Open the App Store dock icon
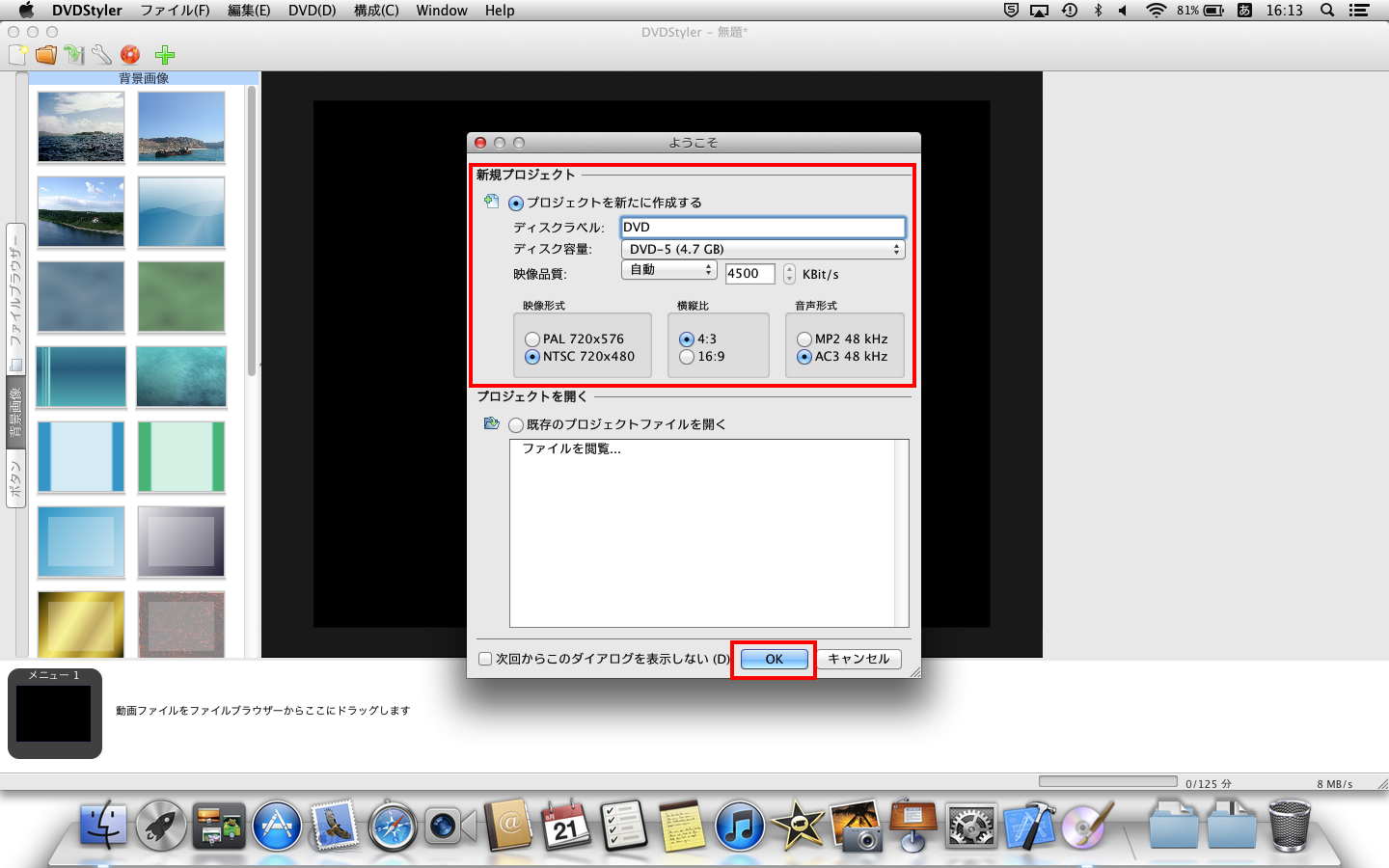Image resolution: width=1389 pixels, height=868 pixels. [x=277, y=826]
